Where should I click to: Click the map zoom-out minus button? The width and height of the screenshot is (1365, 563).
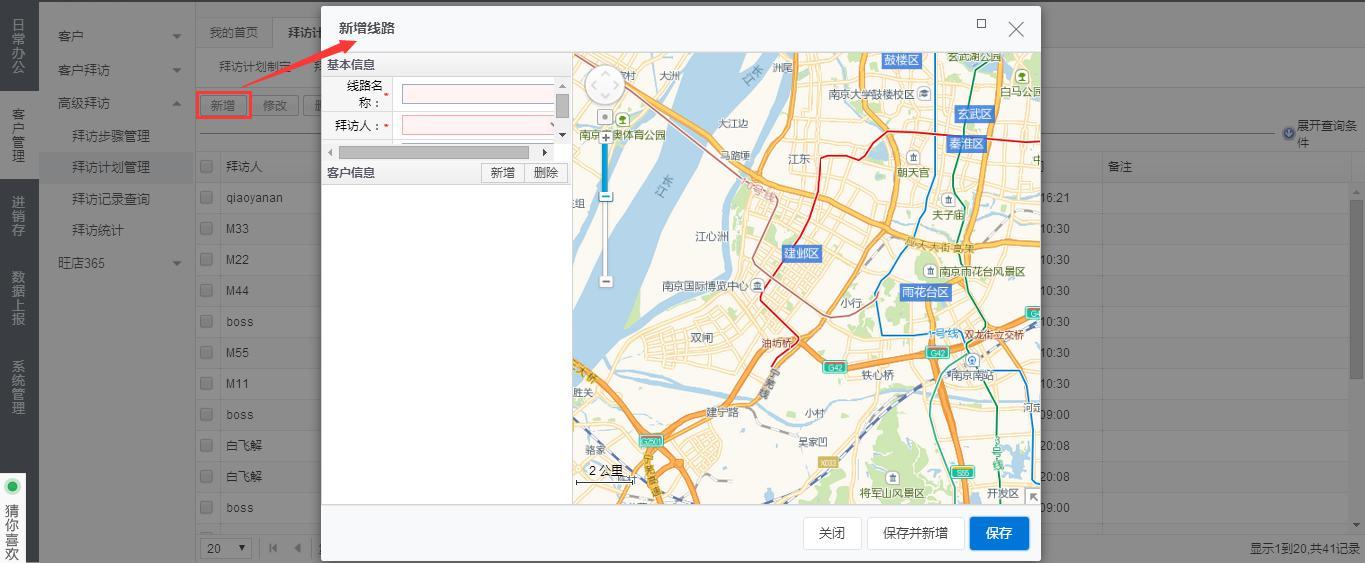(605, 281)
